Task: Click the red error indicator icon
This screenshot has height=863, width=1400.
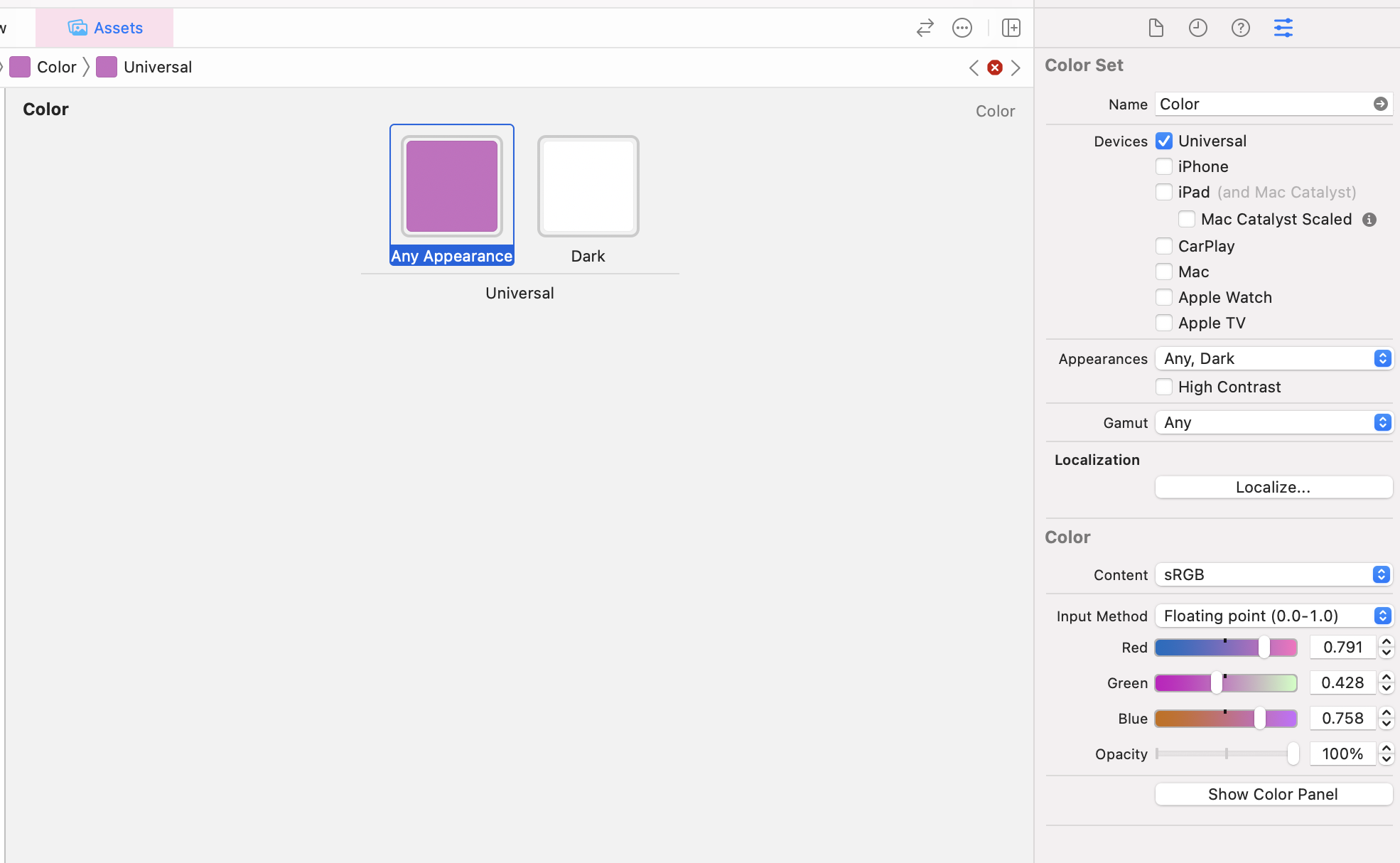Action: (x=995, y=68)
